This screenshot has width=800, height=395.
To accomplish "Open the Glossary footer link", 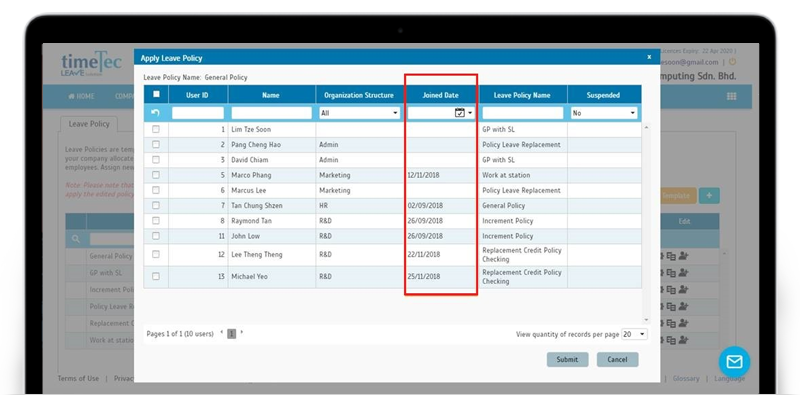I will click(686, 378).
